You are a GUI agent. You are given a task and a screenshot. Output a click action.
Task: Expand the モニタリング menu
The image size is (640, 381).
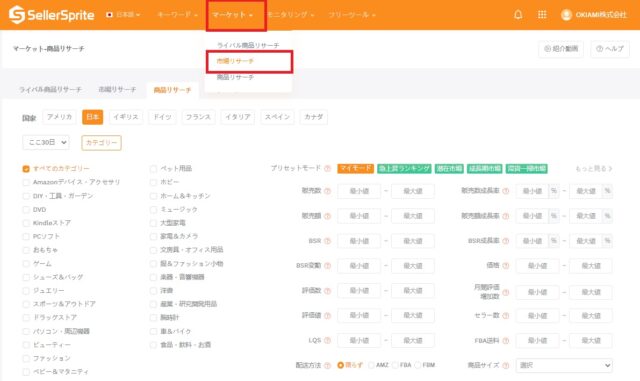click(x=290, y=15)
